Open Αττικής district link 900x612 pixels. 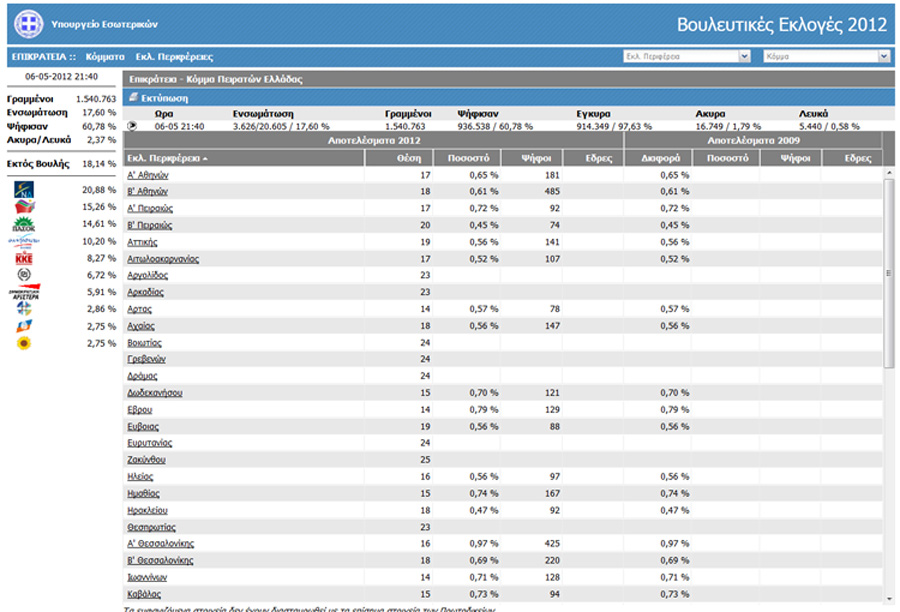click(142, 242)
